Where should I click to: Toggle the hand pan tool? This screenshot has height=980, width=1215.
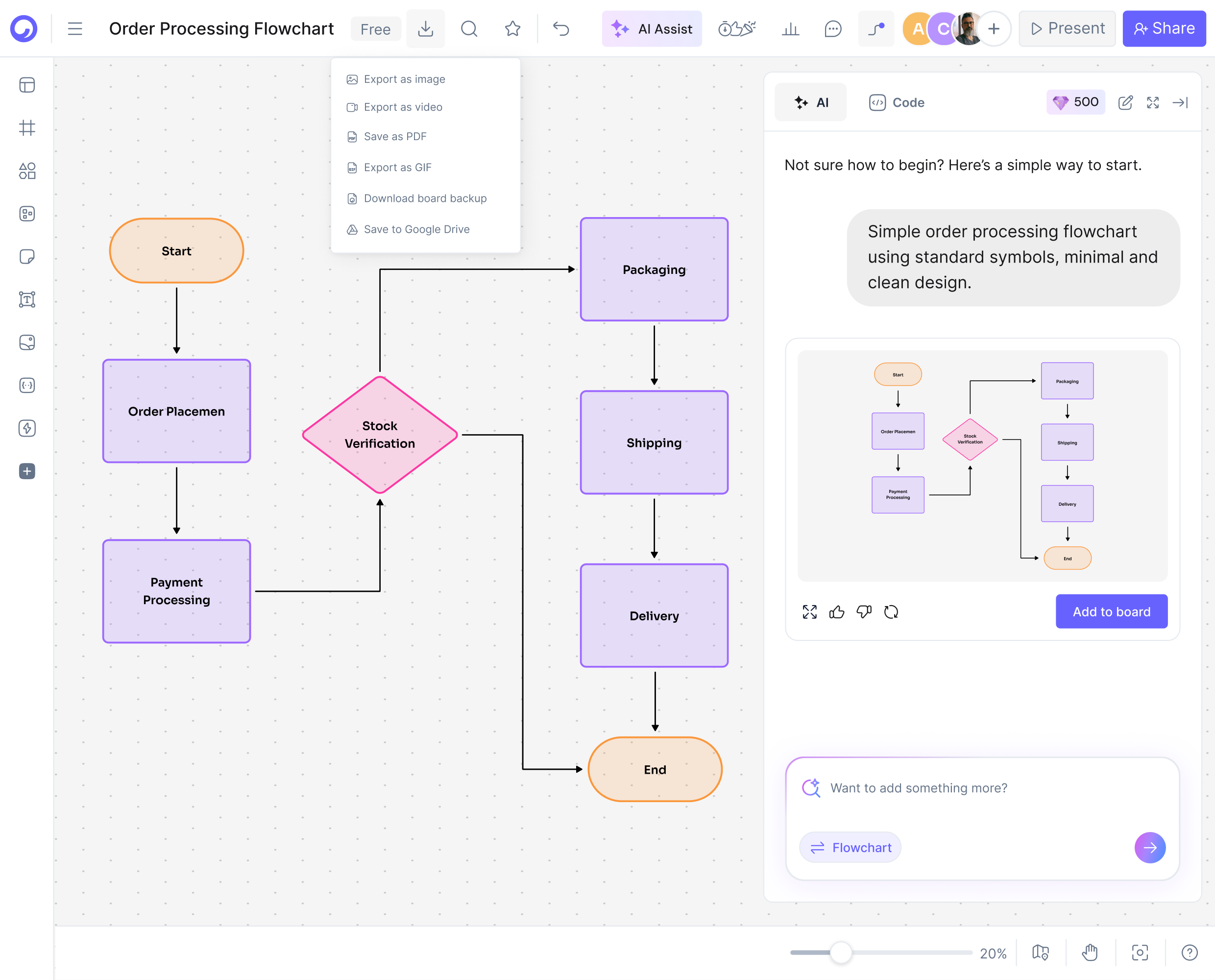(1090, 953)
